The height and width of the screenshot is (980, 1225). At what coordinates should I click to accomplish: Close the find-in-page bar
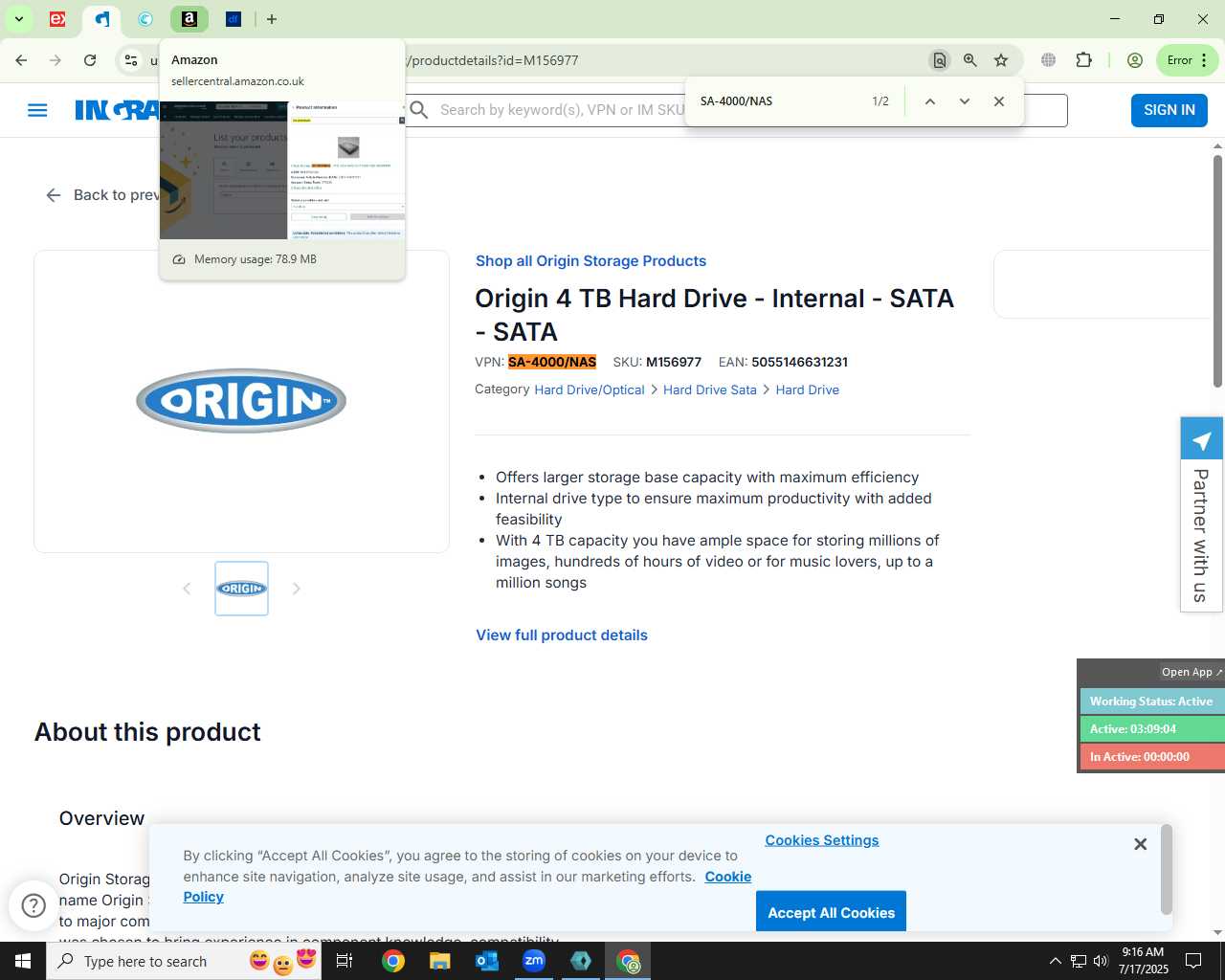click(x=998, y=101)
